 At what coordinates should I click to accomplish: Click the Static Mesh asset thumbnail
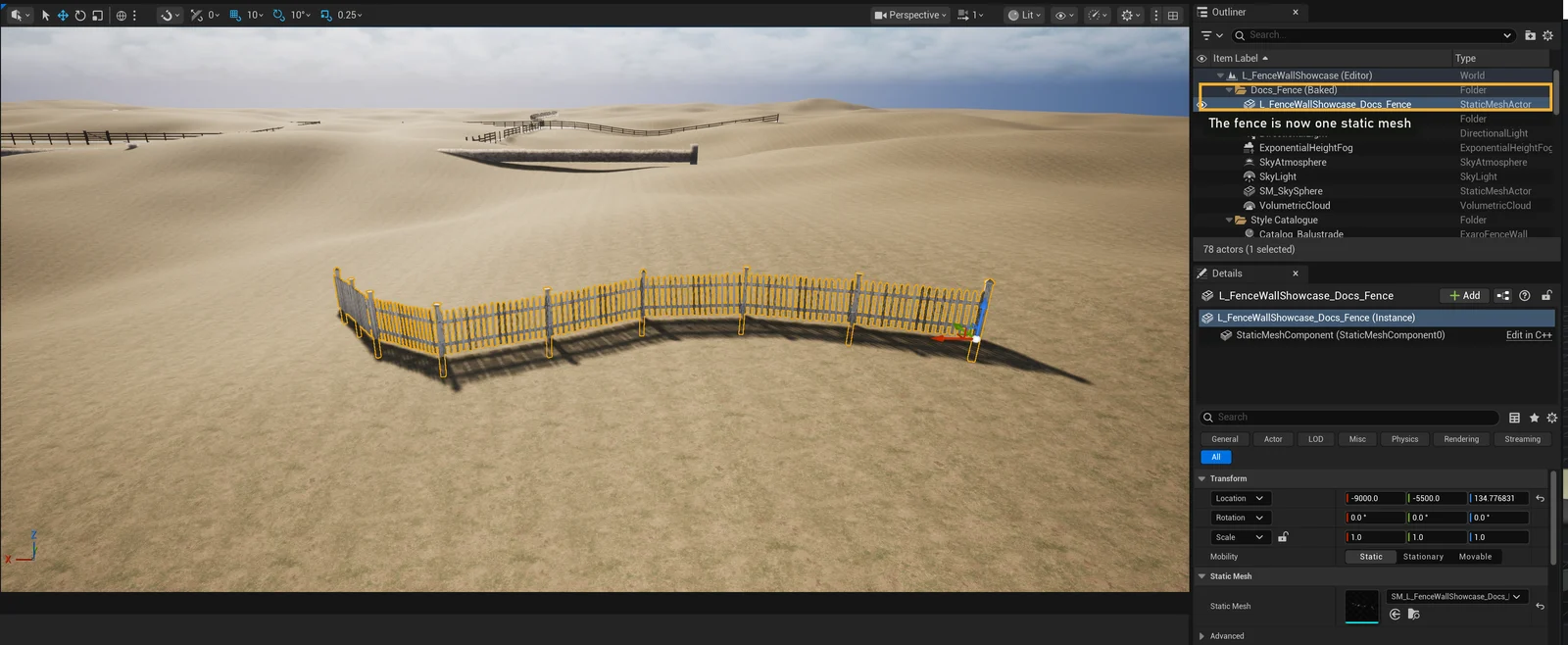(x=1362, y=606)
